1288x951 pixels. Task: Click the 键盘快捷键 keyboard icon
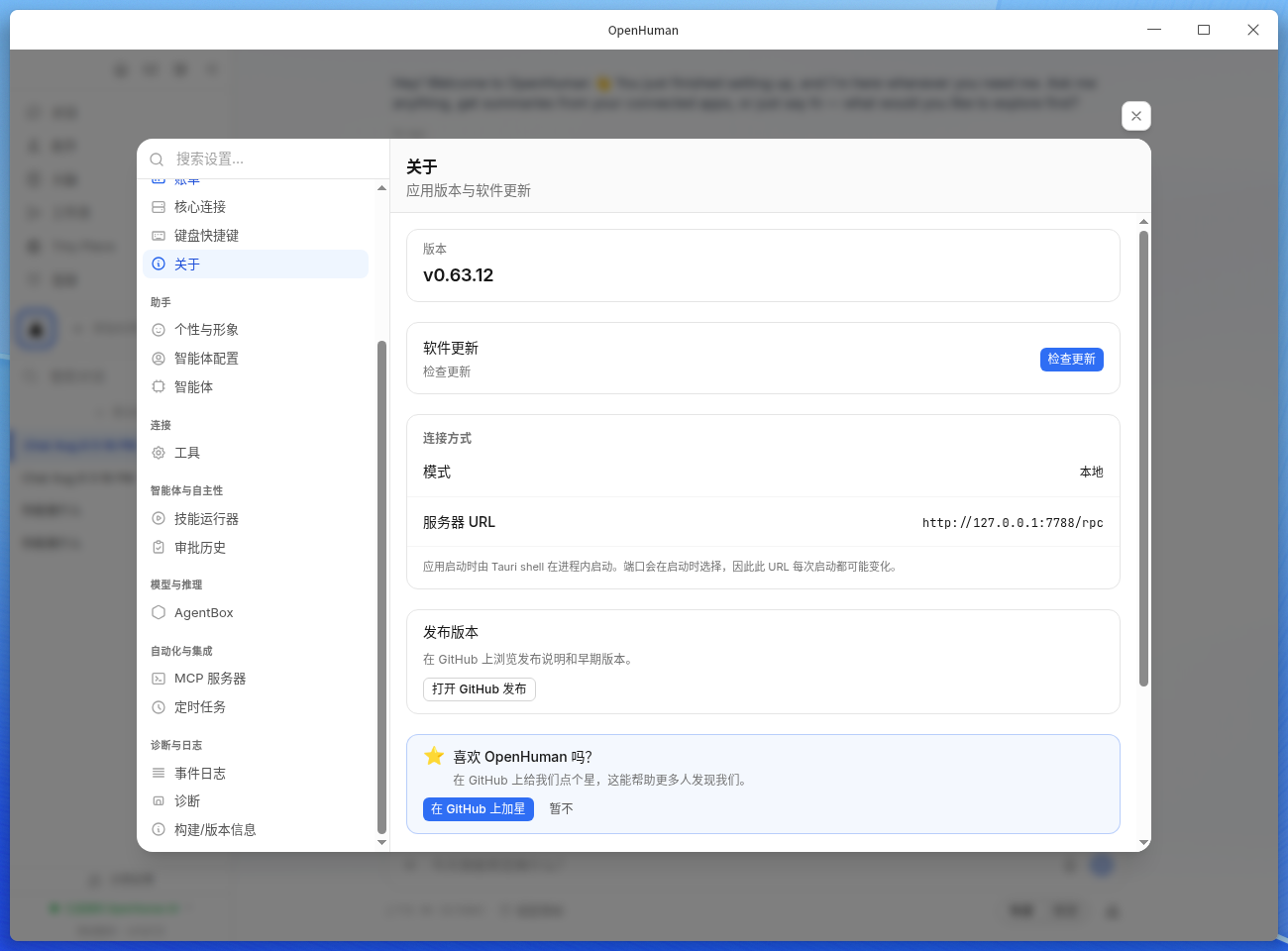point(159,236)
